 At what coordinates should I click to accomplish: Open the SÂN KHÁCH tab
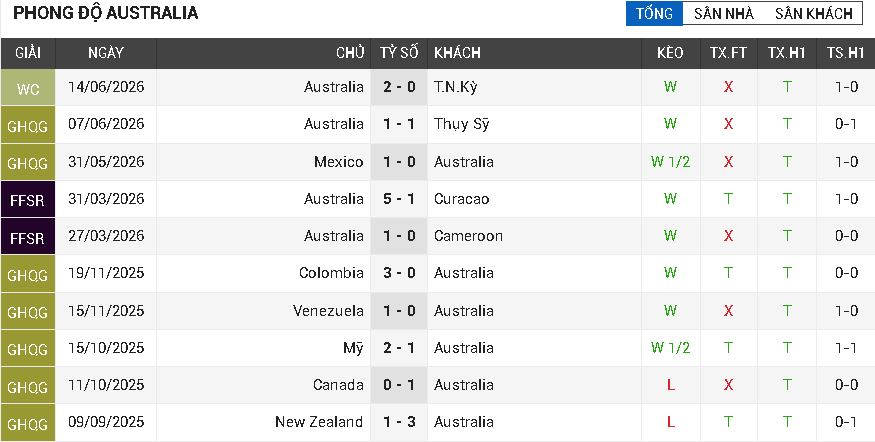[814, 13]
